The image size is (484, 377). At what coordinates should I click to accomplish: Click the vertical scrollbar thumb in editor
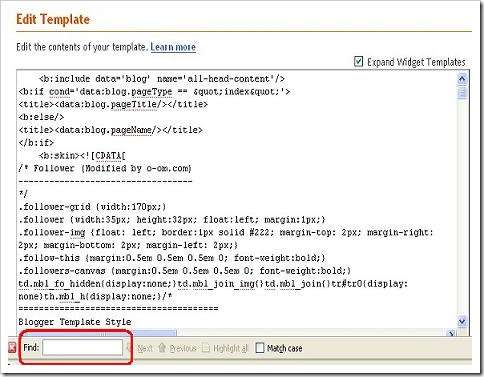click(462, 93)
